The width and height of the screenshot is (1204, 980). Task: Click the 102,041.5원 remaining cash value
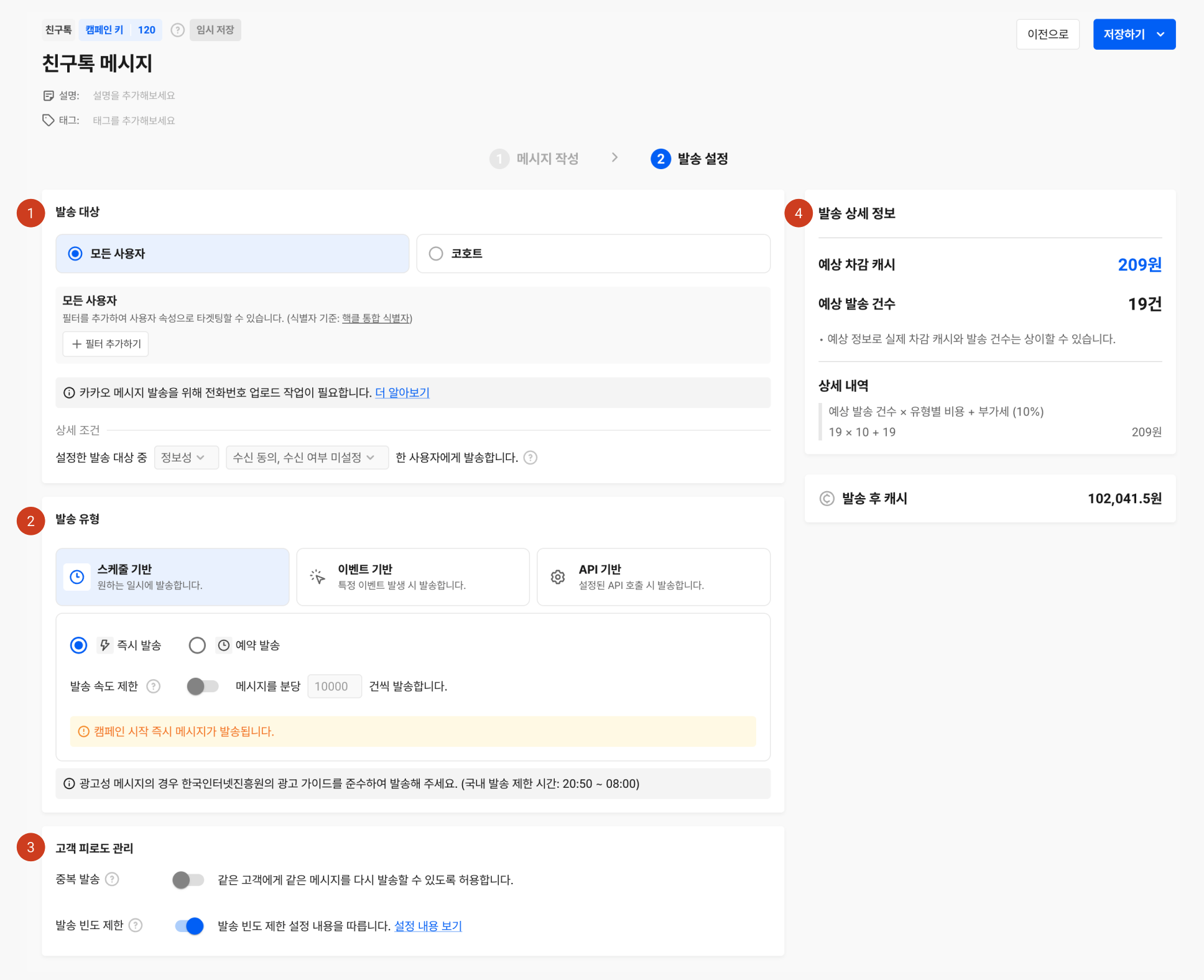click(1124, 499)
